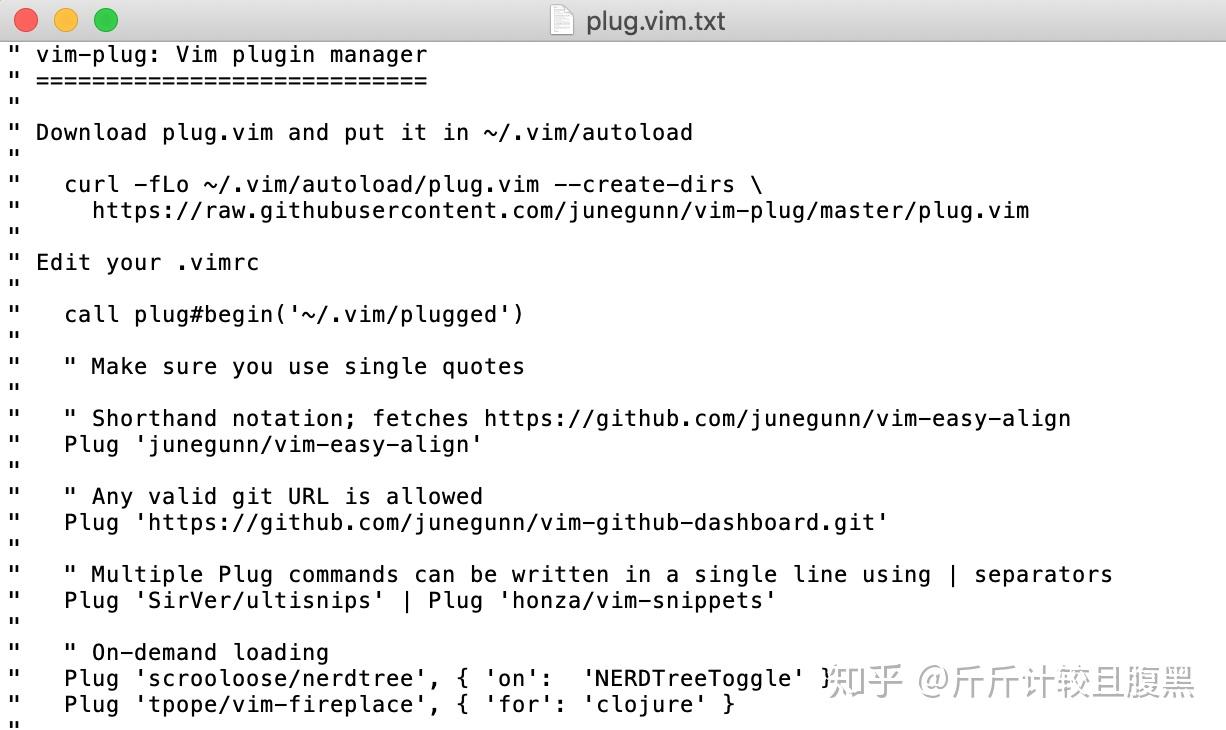Click the Plug 'junegunn/vim-easy-align' entry

click(272, 444)
